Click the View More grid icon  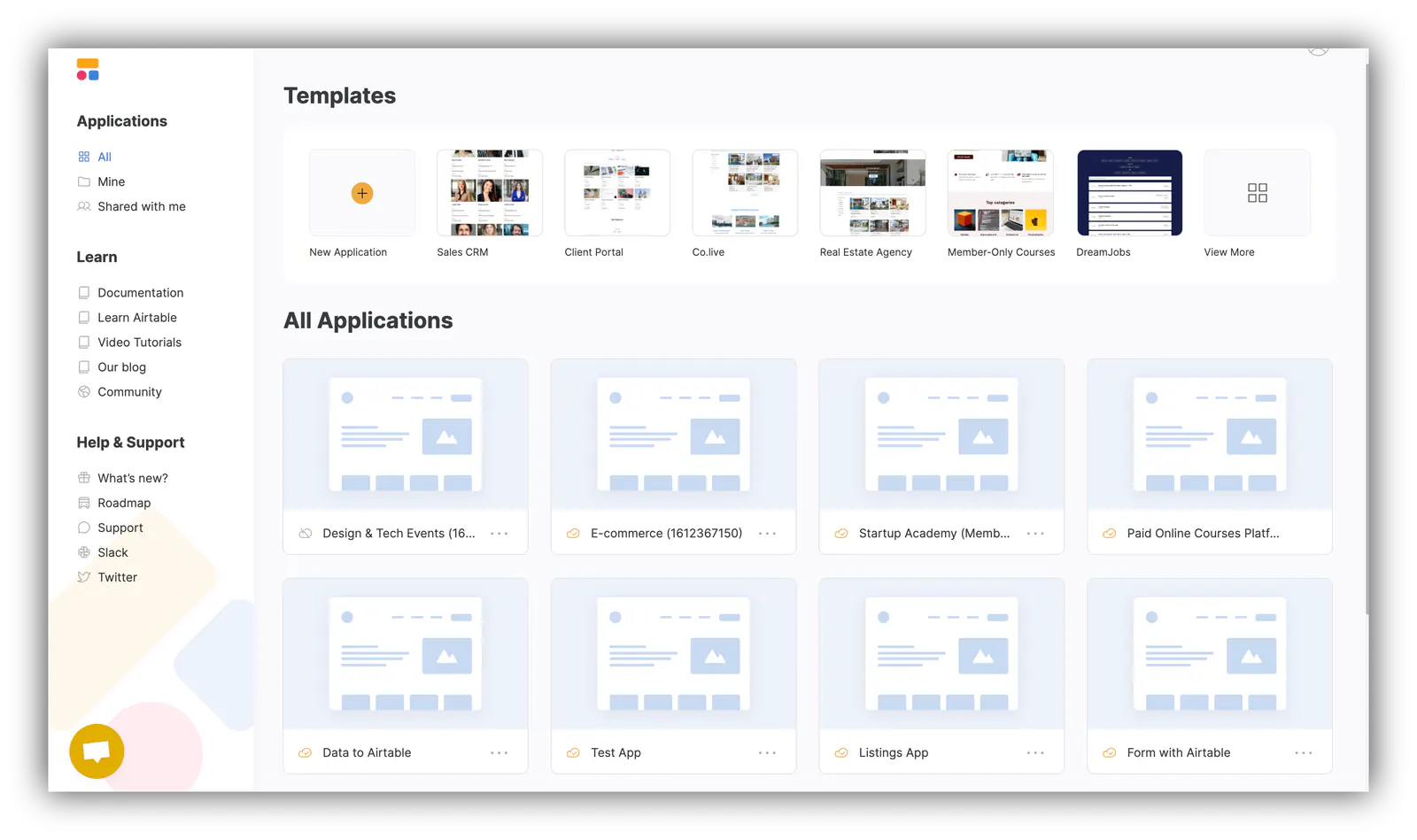1258,193
